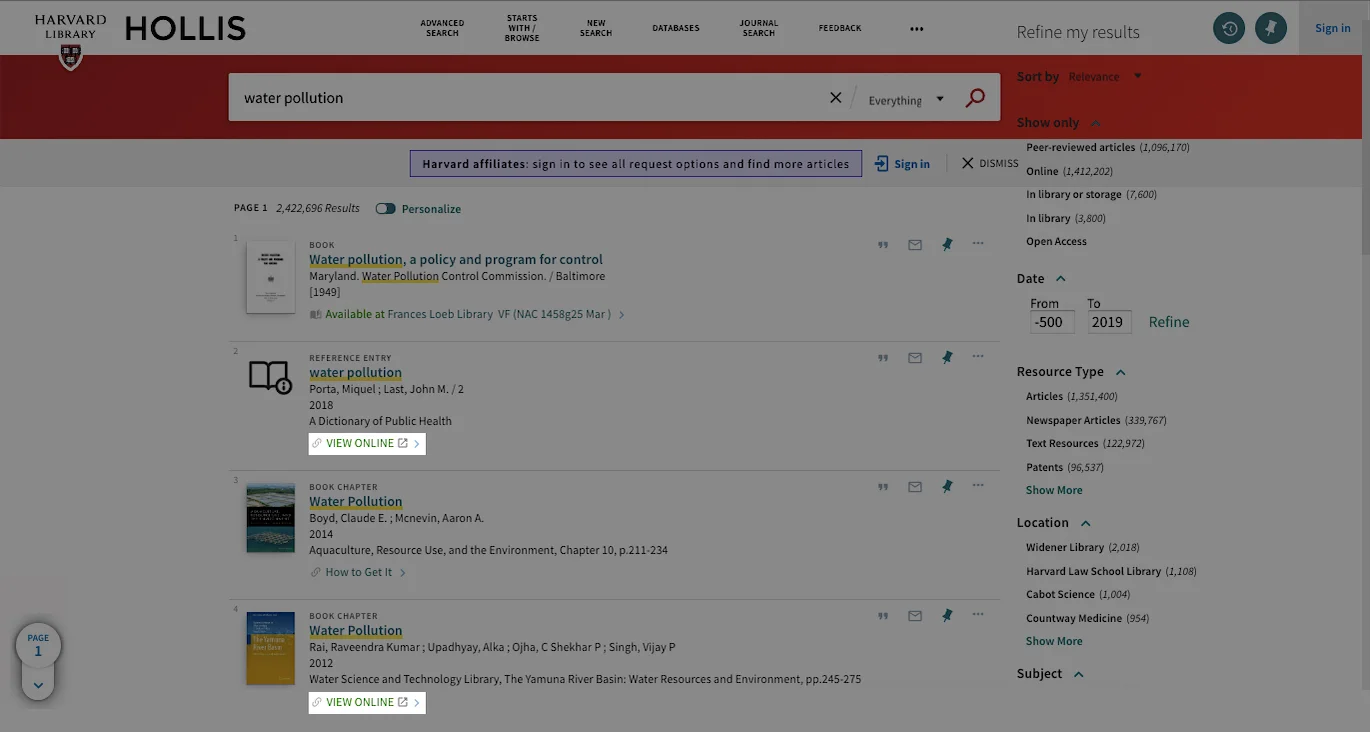
Task: Open Databases from the header
Action: (x=676, y=28)
